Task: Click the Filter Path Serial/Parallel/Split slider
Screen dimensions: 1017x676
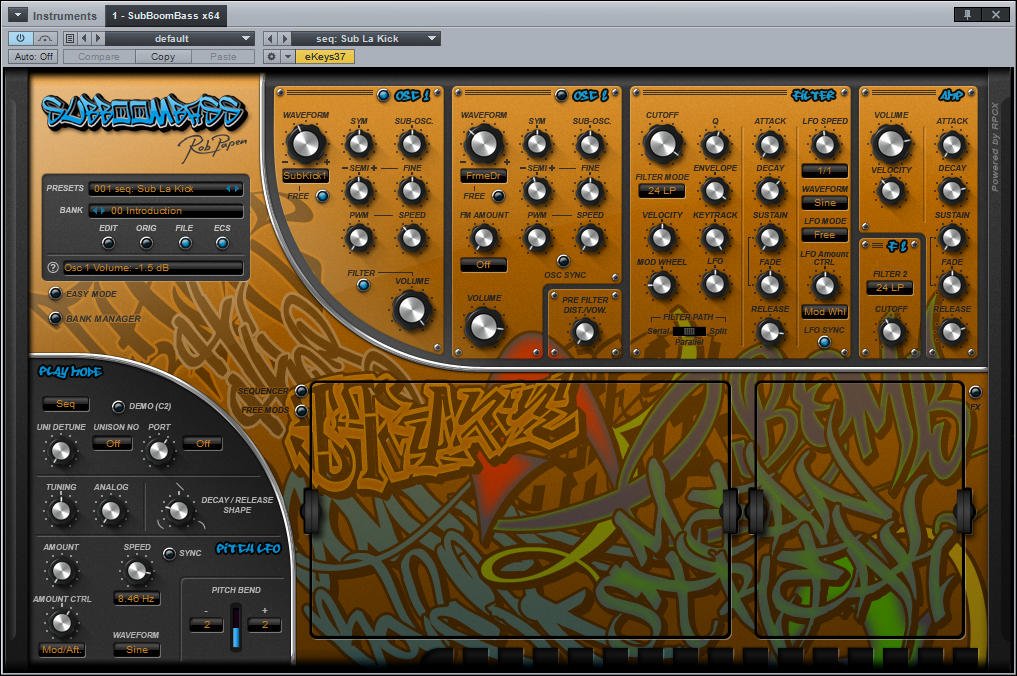Action: click(x=689, y=331)
